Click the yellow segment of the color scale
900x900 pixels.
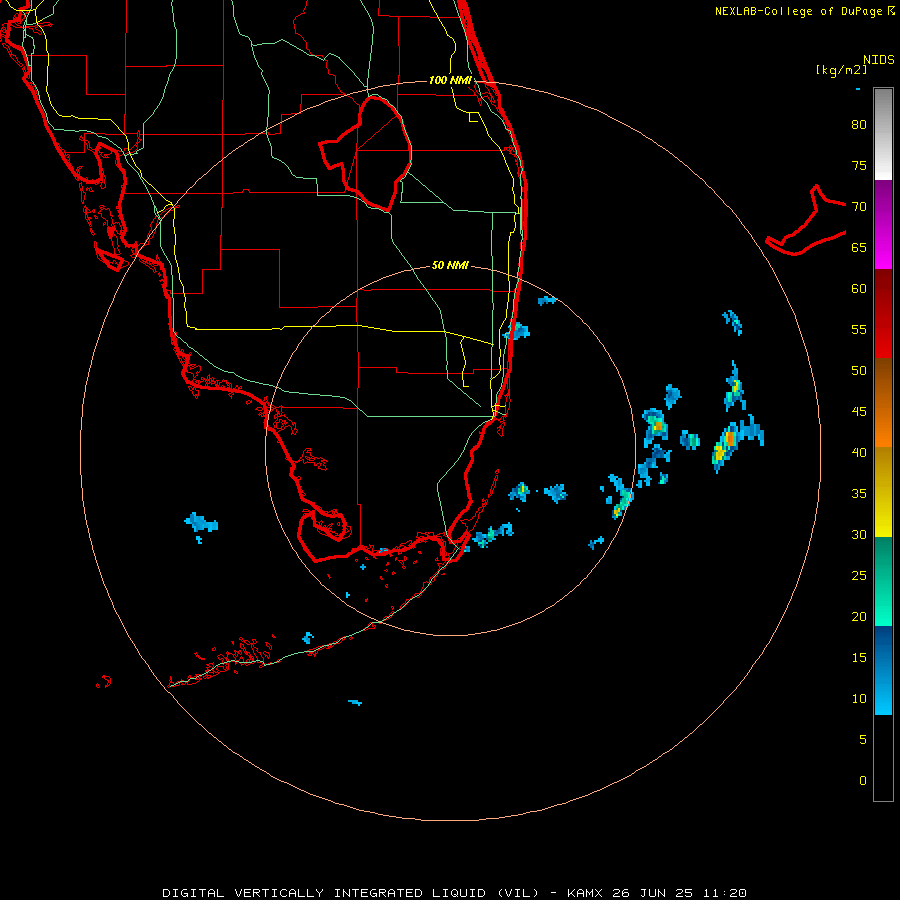point(883,492)
